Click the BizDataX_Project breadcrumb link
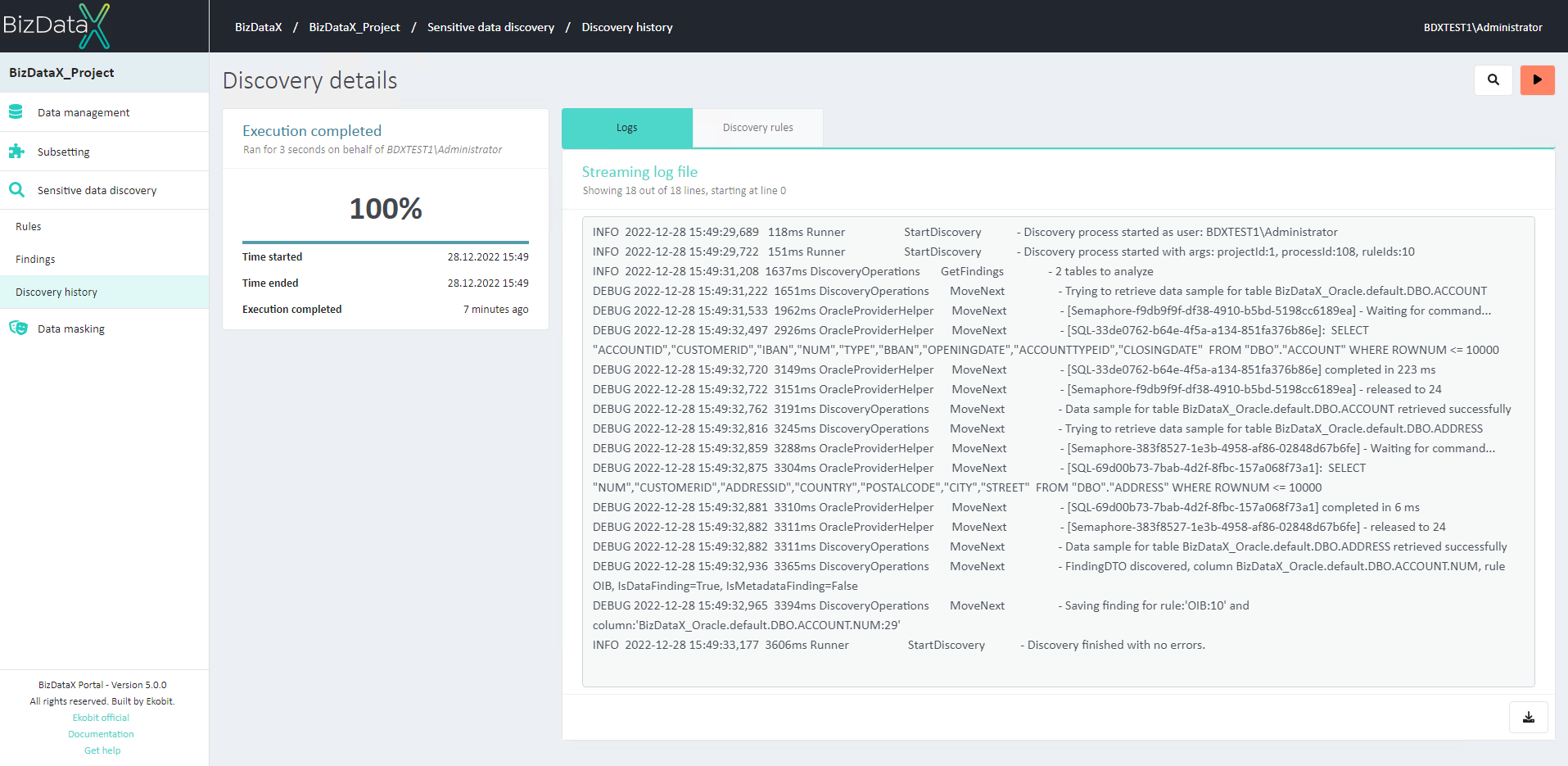This screenshot has height=766, width=1568. [x=355, y=27]
